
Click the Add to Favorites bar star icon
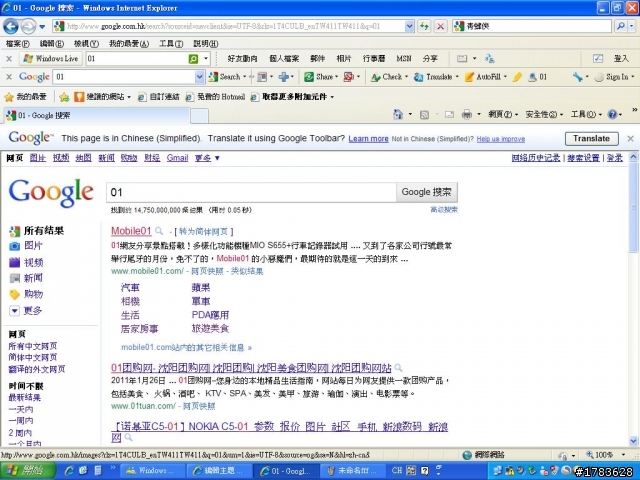tap(64, 97)
